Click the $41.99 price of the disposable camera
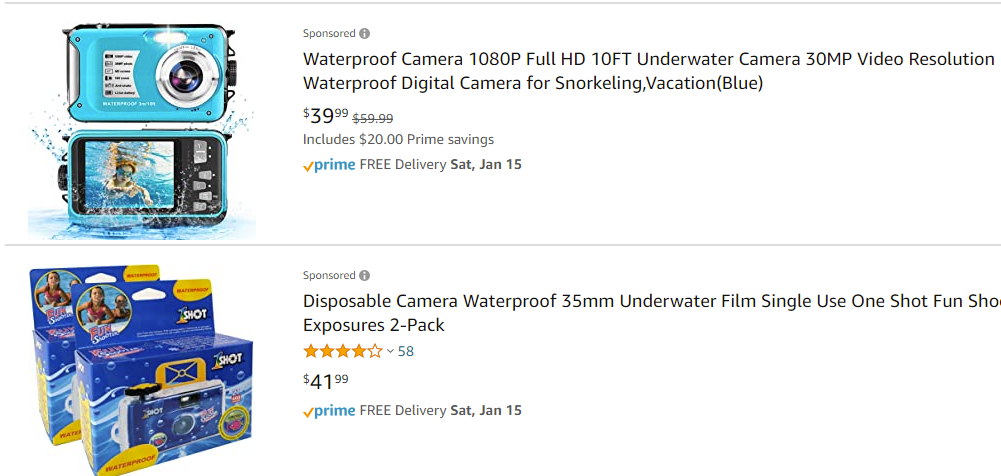 (x=326, y=380)
